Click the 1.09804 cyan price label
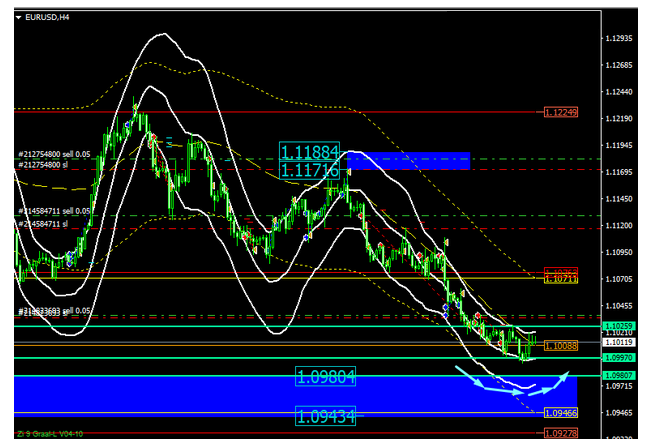 [x=325, y=376]
